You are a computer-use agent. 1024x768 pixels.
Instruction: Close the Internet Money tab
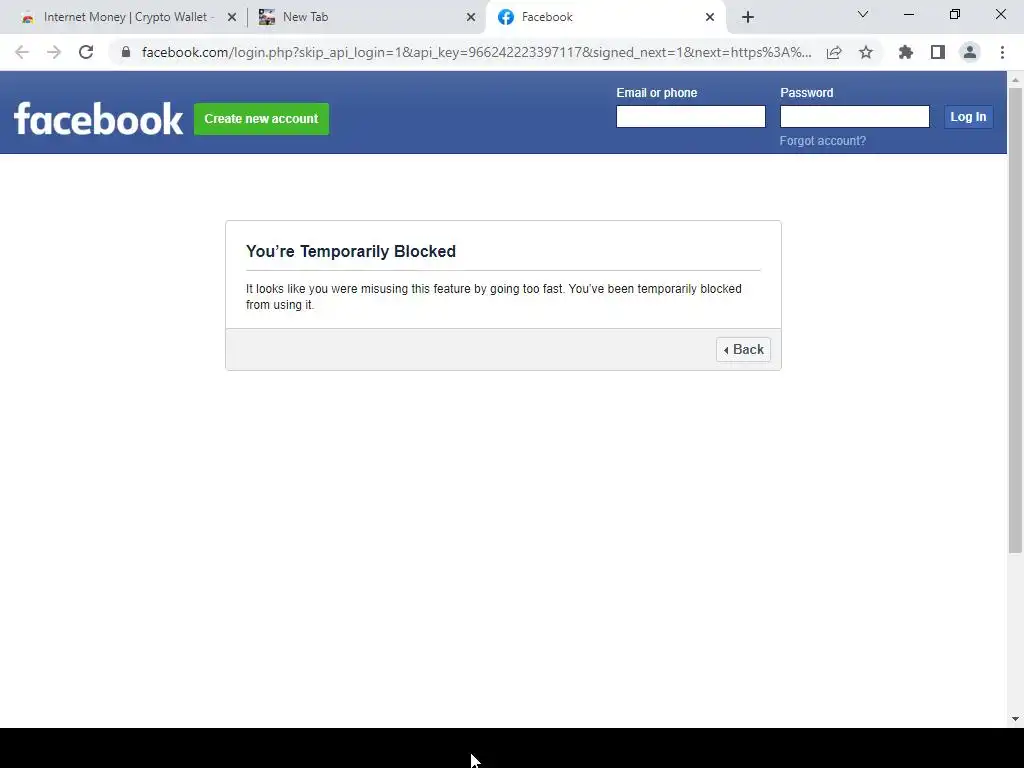coord(232,17)
